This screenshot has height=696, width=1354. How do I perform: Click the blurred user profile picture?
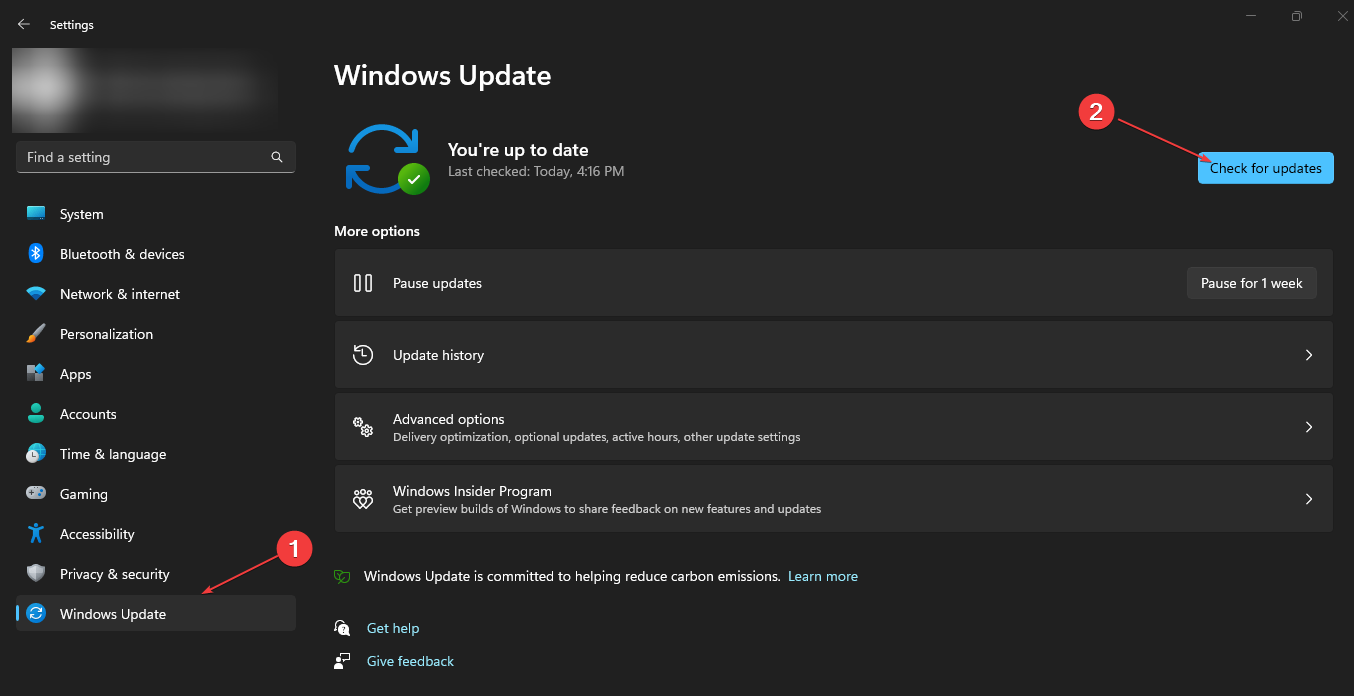pyautogui.click(x=47, y=90)
